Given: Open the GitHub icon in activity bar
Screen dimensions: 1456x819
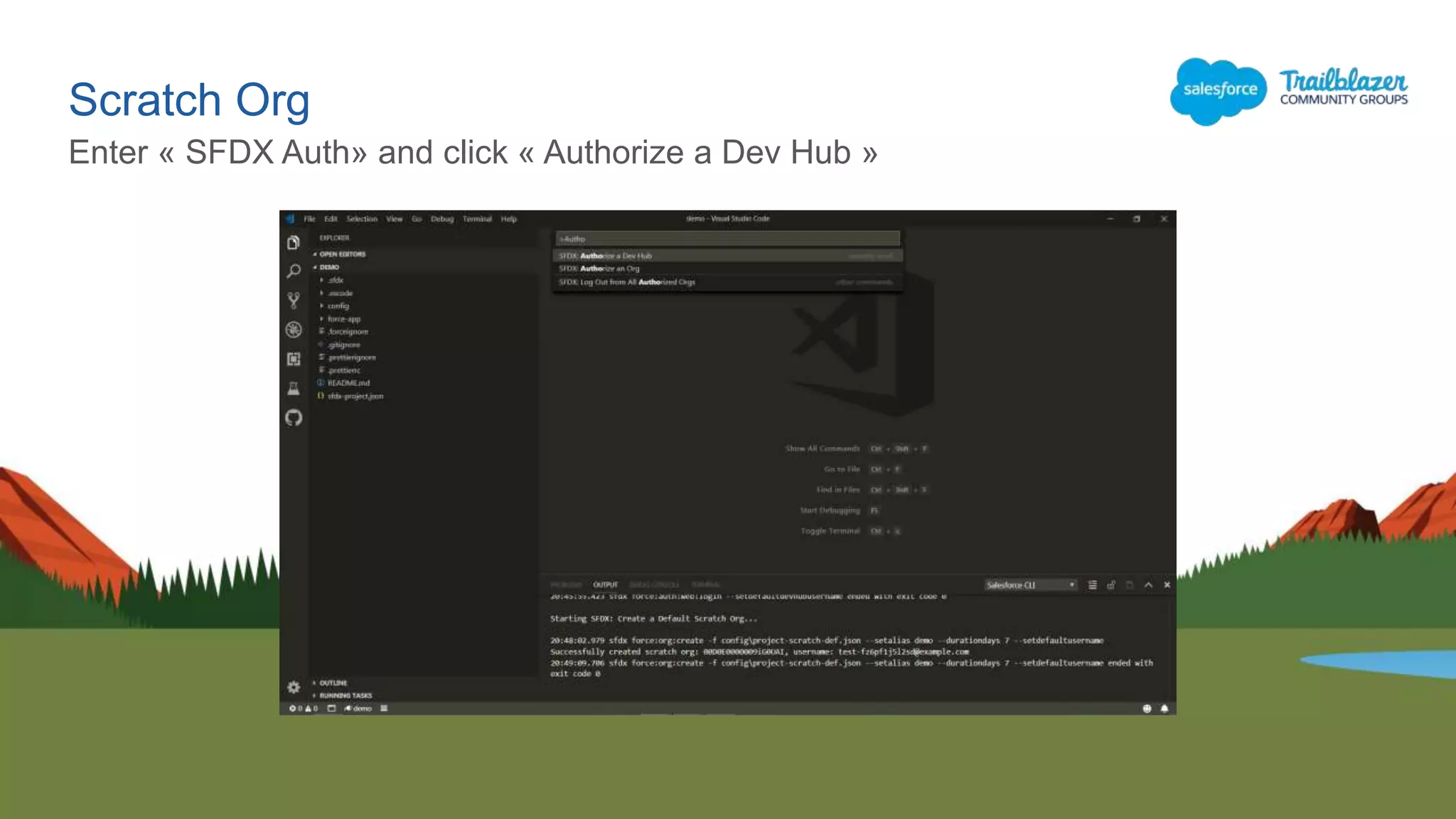Looking at the screenshot, I should click(294, 417).
